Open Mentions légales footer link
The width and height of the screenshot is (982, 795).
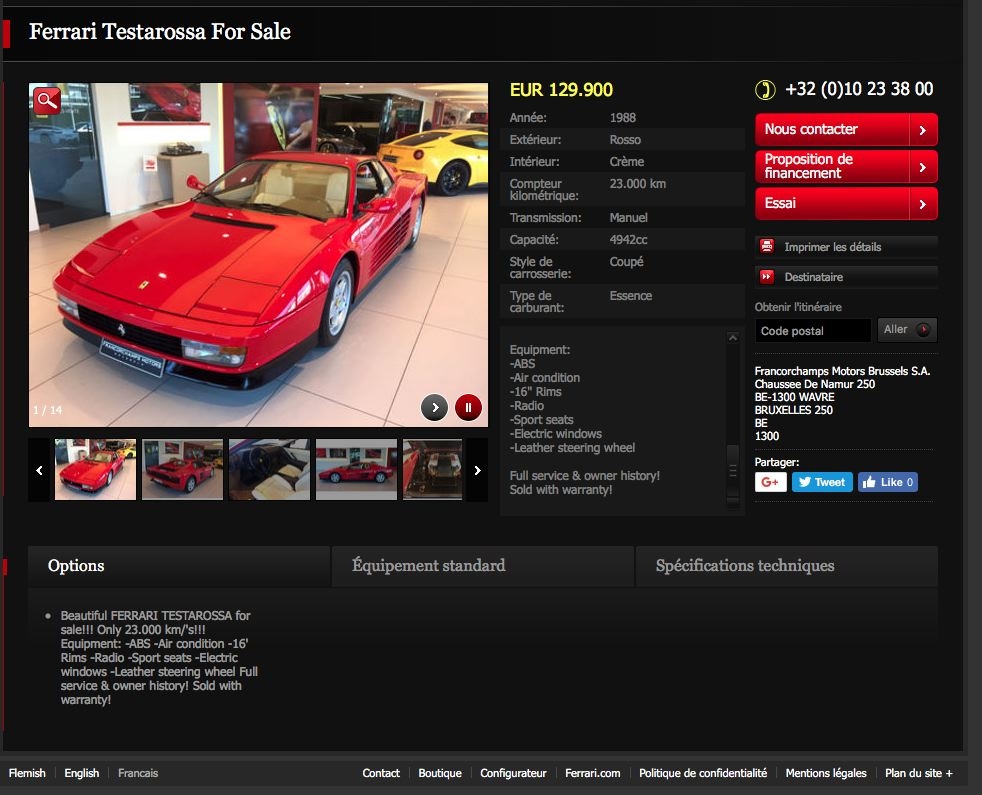(x=825, y=773)
